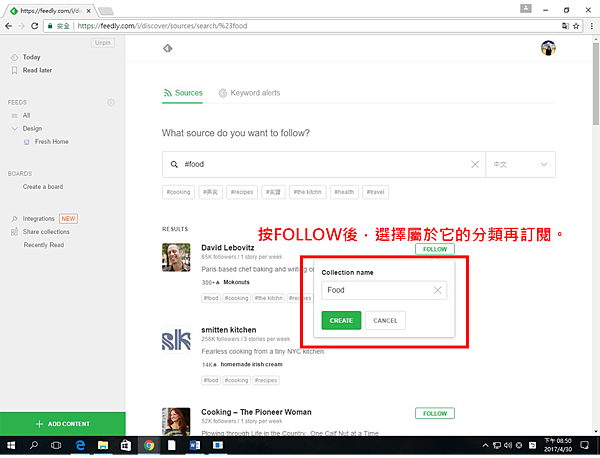Open the Action Center notifications icon

[584, 445]
